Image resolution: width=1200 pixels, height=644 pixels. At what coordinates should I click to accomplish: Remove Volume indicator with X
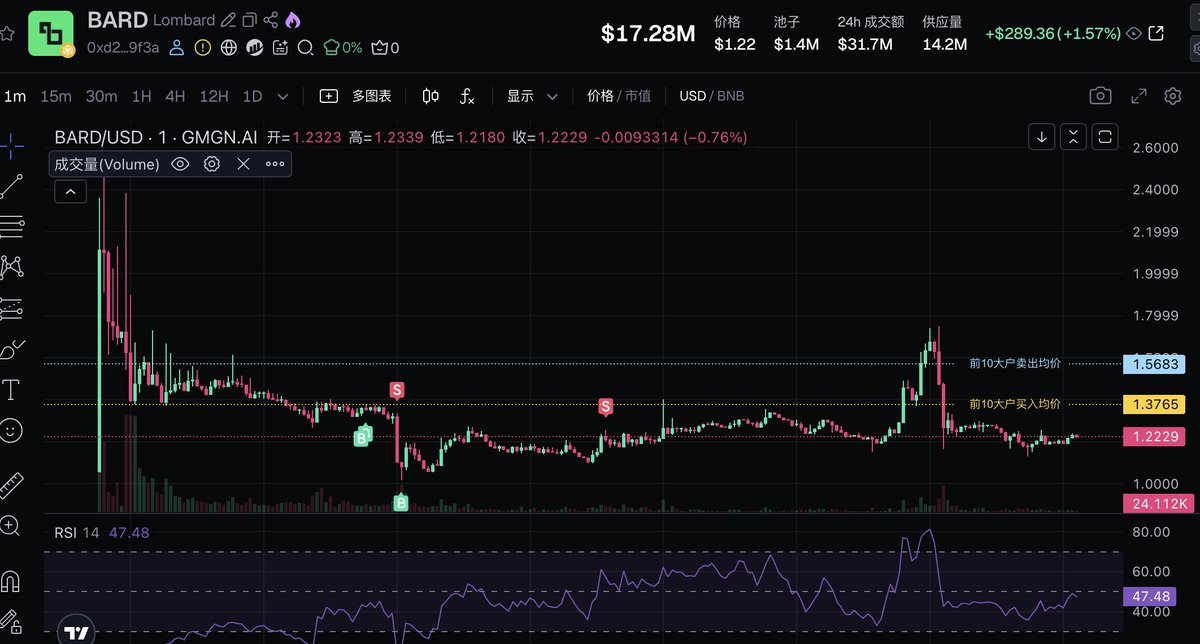[x=243, y=164]
